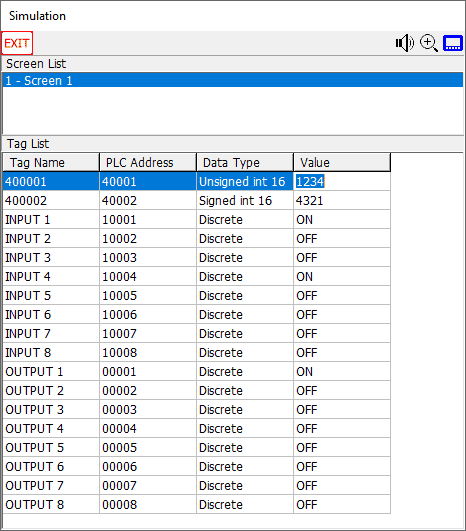Screen dimensions: 466x531
Task: Mute sound with the speaker icon
Action: pyautogui.click(x=404, y=43)
